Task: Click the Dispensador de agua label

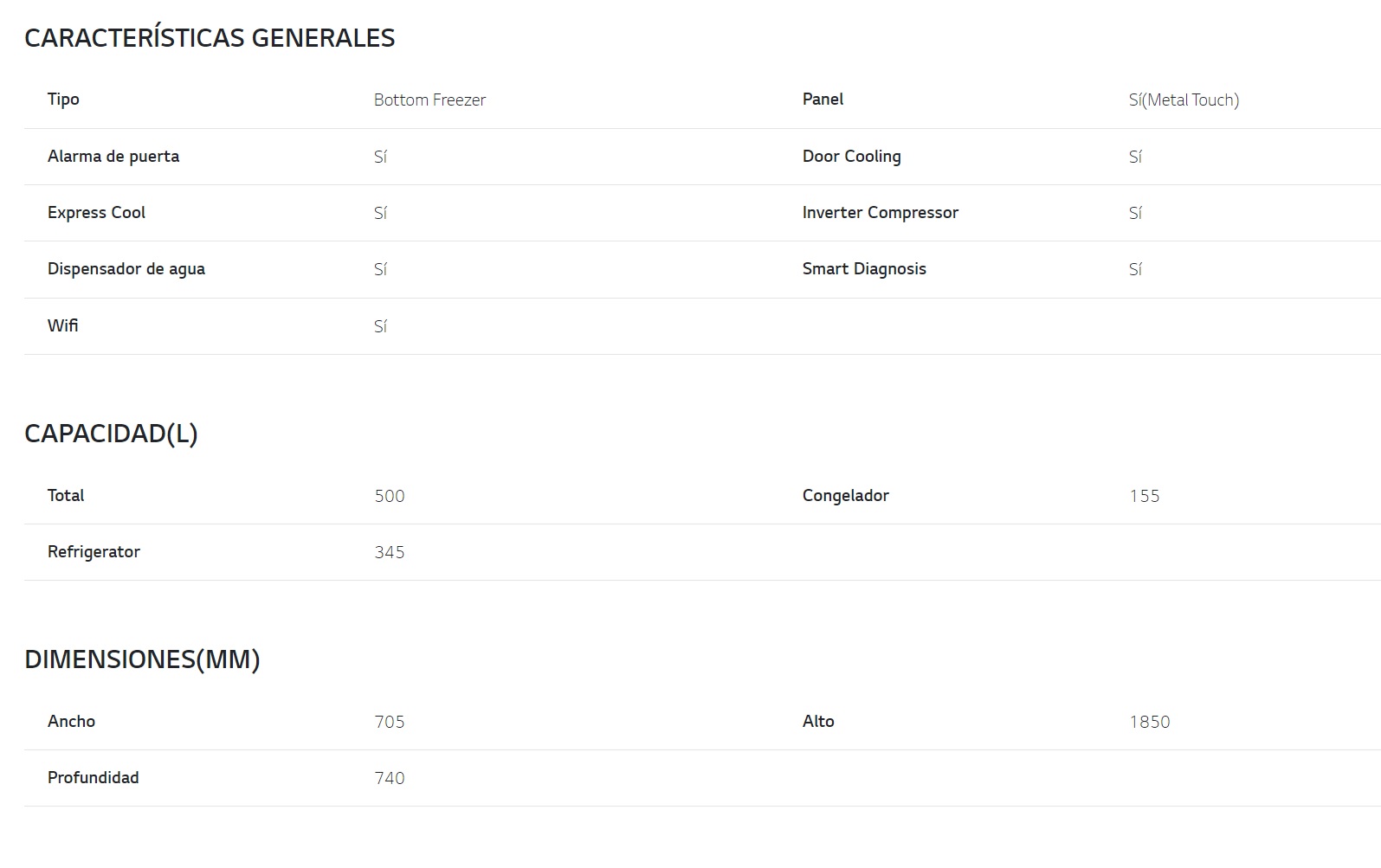Action: pyautogui.click(x=126, y=269)
